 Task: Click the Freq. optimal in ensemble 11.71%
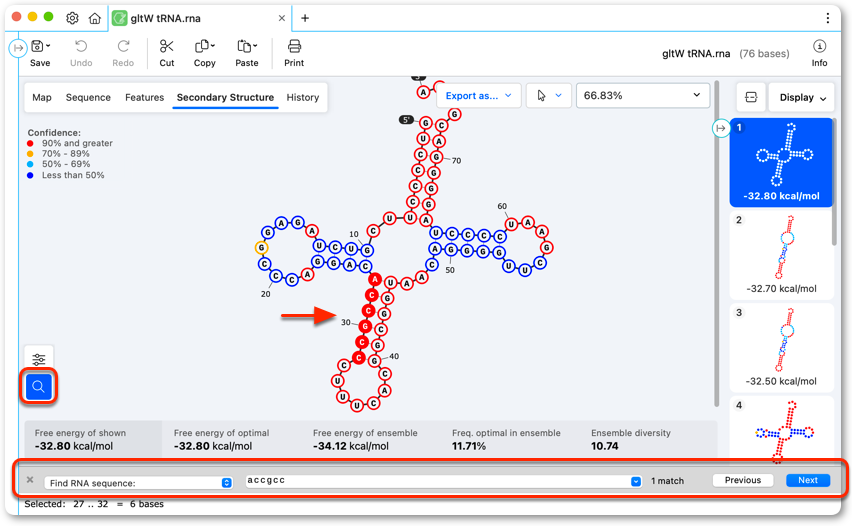pyautogui.click(x=469, y=446)
